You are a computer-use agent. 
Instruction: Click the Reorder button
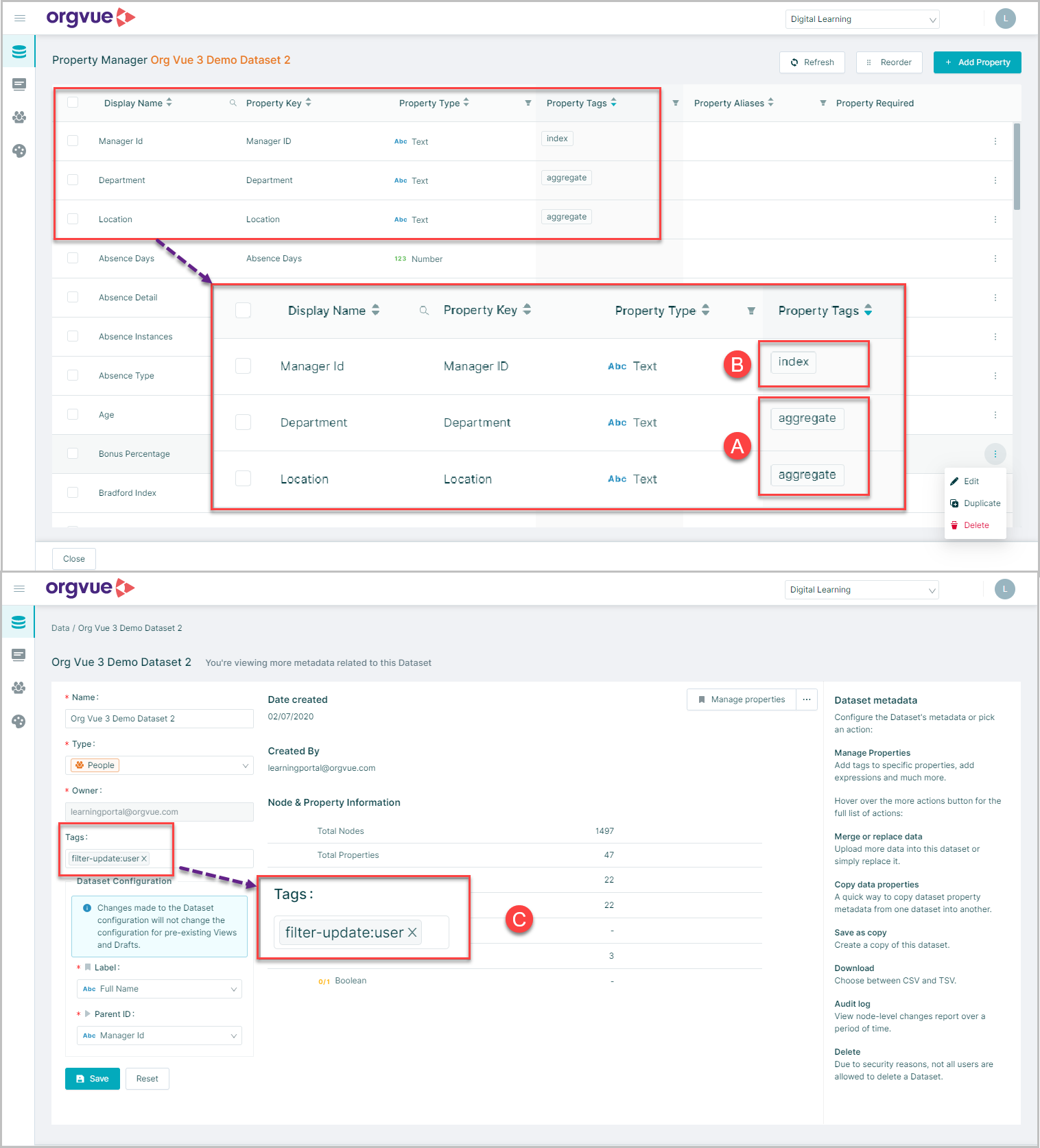[889, 62]
